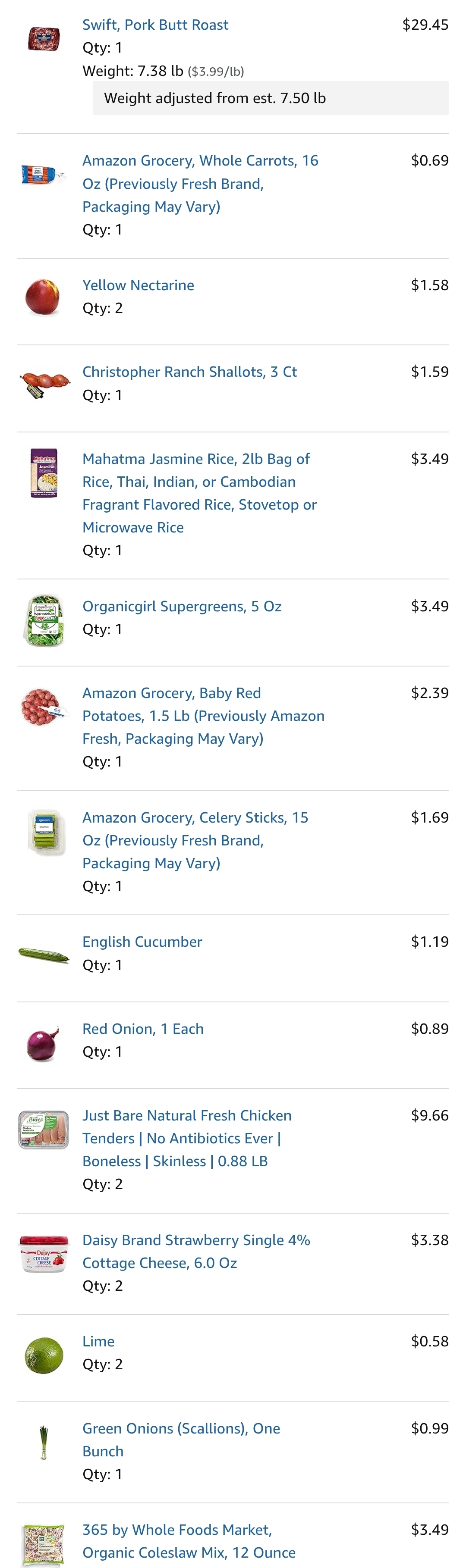
Task: Open Christopher Ranch Shallots, 3 Ct link
Action: [189, 372]
